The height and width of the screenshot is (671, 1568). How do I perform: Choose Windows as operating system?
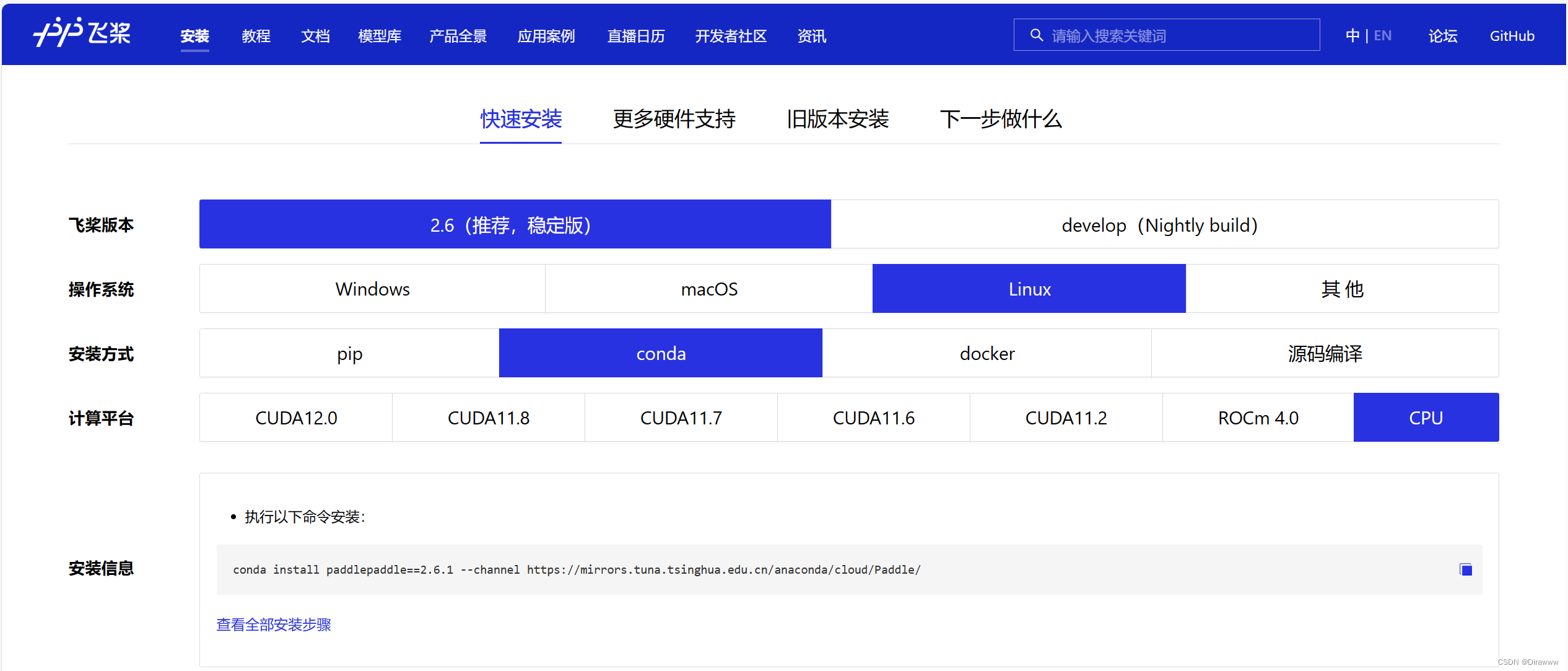[372, 289]
